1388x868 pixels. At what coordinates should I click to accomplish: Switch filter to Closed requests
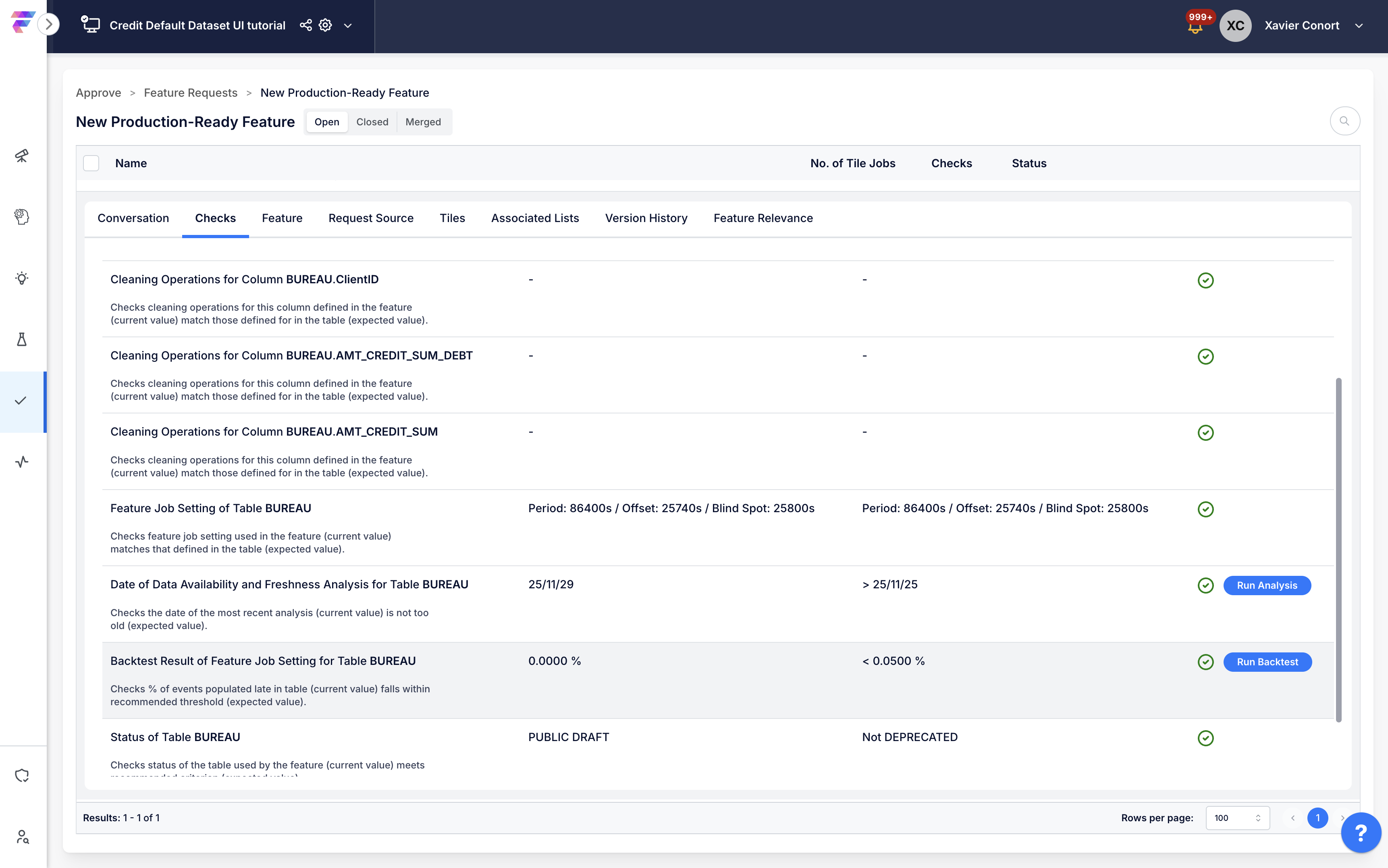pyautogui.click(x=372, y=122)
